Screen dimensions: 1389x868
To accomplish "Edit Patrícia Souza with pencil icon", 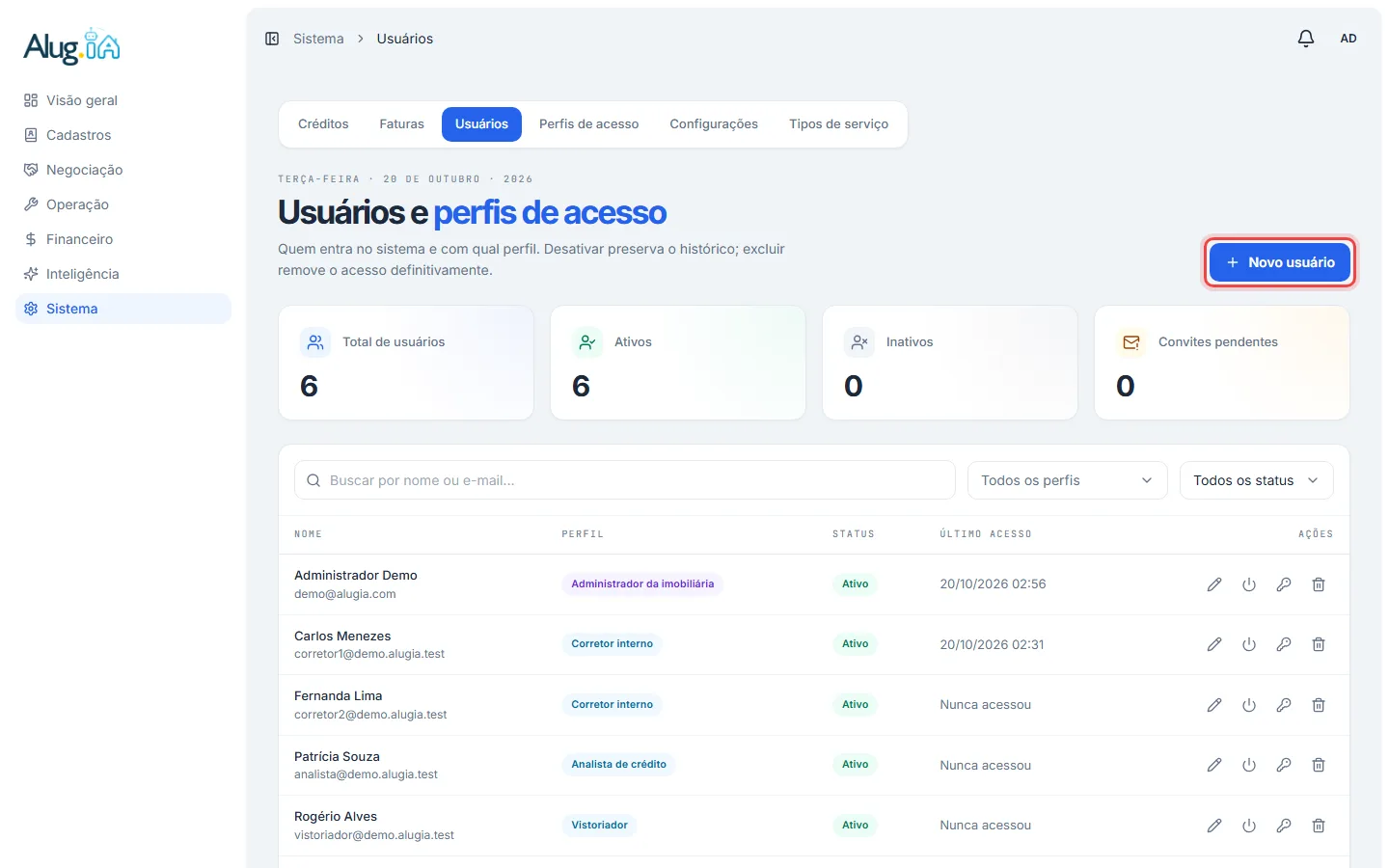I will pos(1214,765).
